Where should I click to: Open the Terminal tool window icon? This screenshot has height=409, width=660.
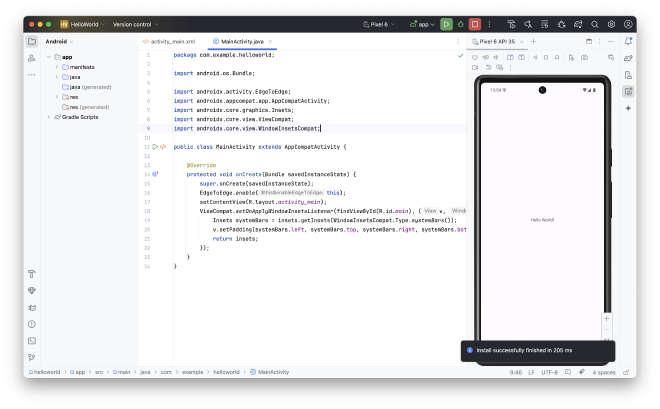pyautogui.click(x=32, y=340)
